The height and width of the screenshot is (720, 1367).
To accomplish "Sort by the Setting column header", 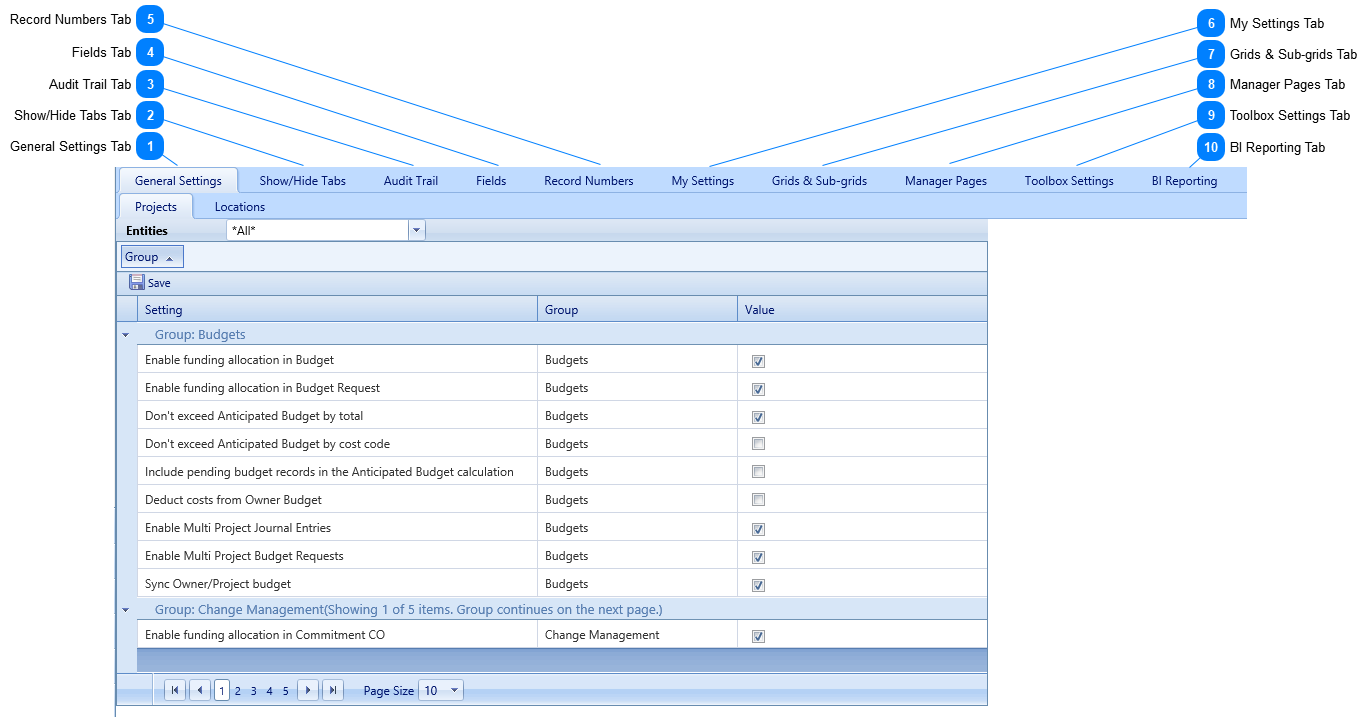I will pos(337,309).
